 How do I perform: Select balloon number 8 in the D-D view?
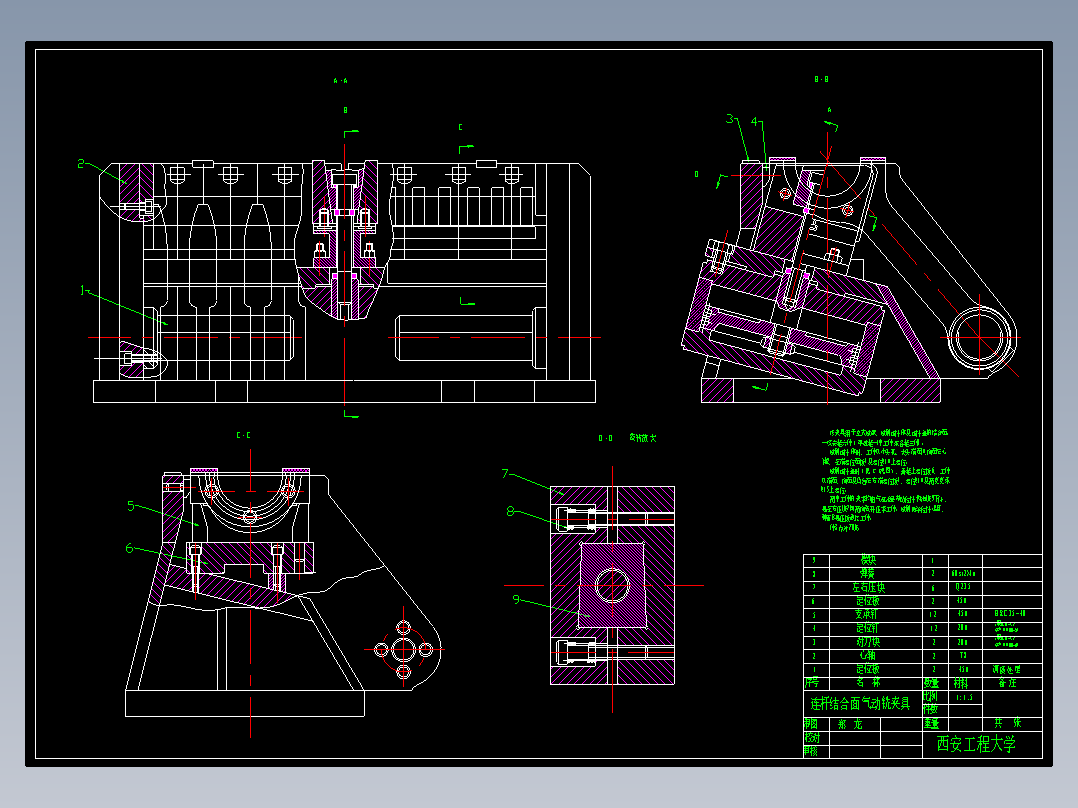coord(510,511)
